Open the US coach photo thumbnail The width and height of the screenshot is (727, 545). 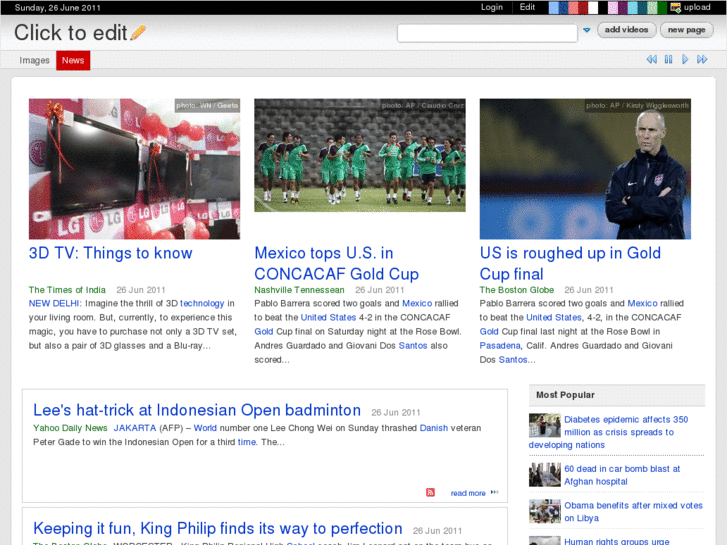click(585, 169)
